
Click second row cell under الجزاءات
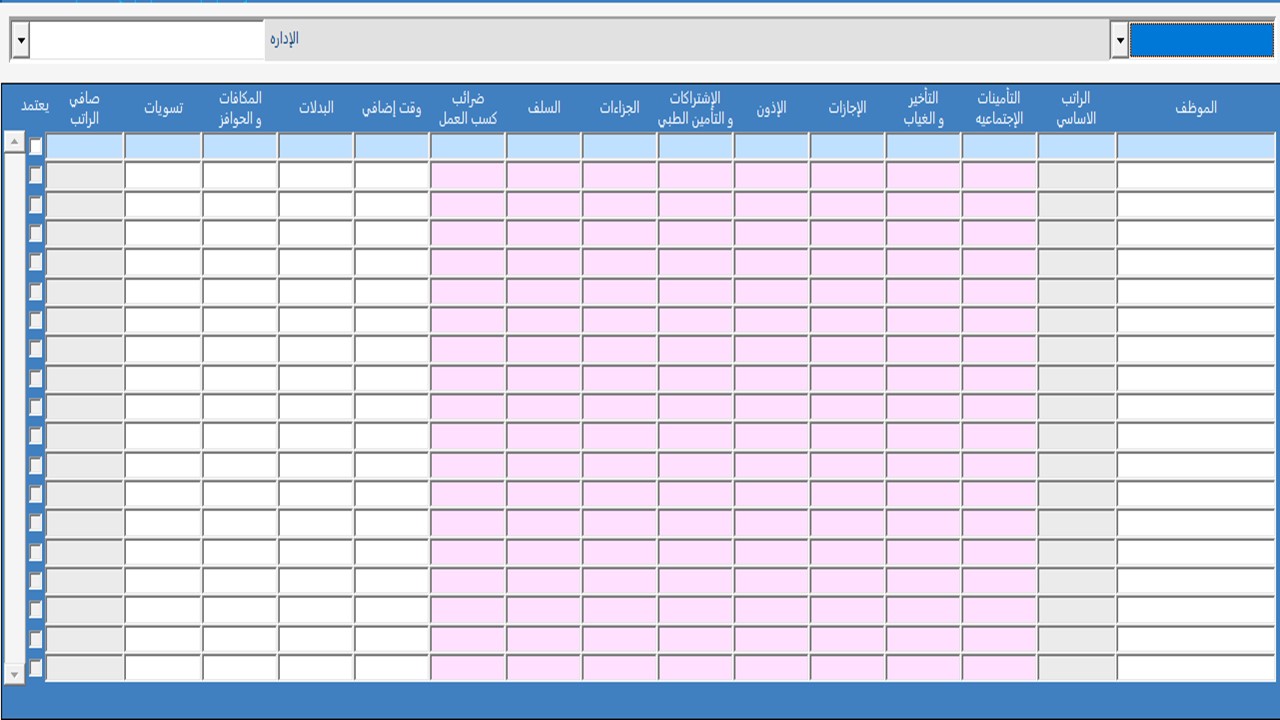(620, 175)
